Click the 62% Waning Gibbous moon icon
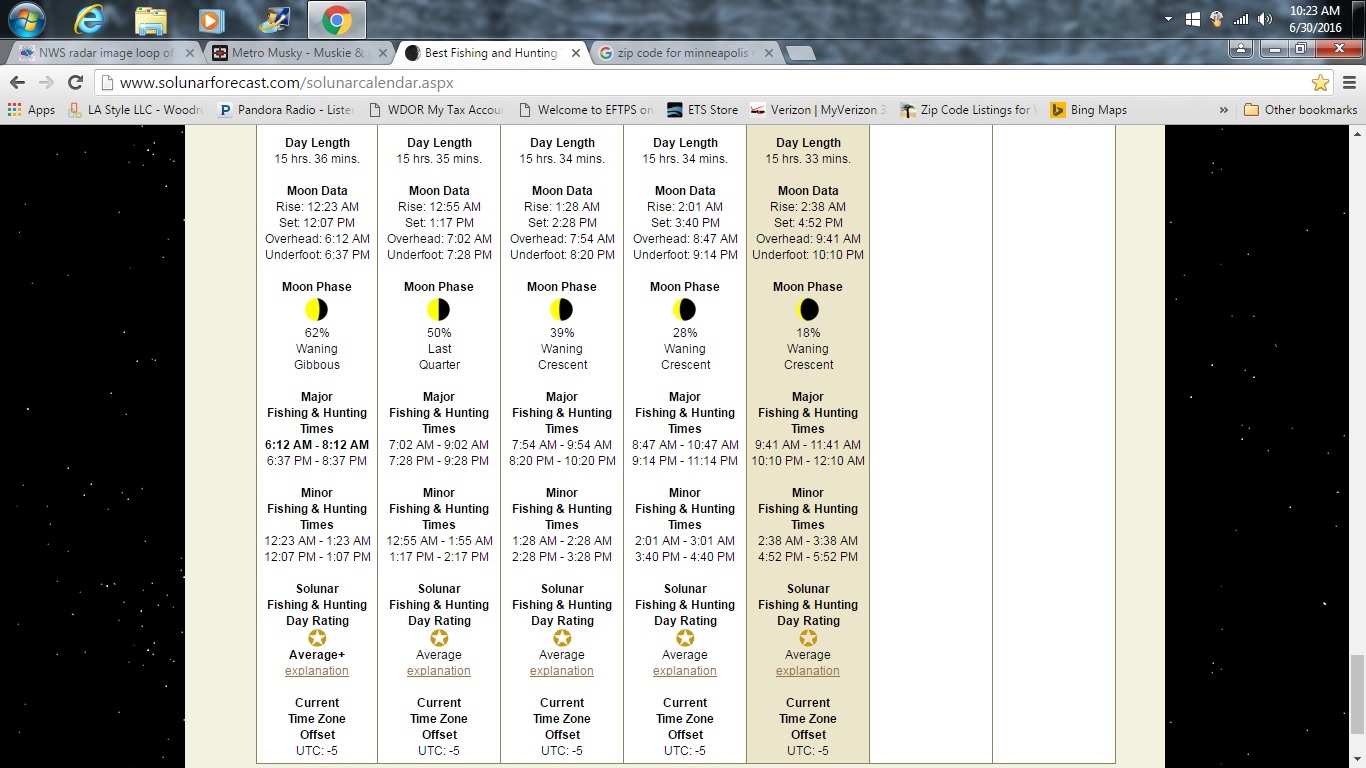Viewport: 1366px width, 768px height. (x=316, y=310)
